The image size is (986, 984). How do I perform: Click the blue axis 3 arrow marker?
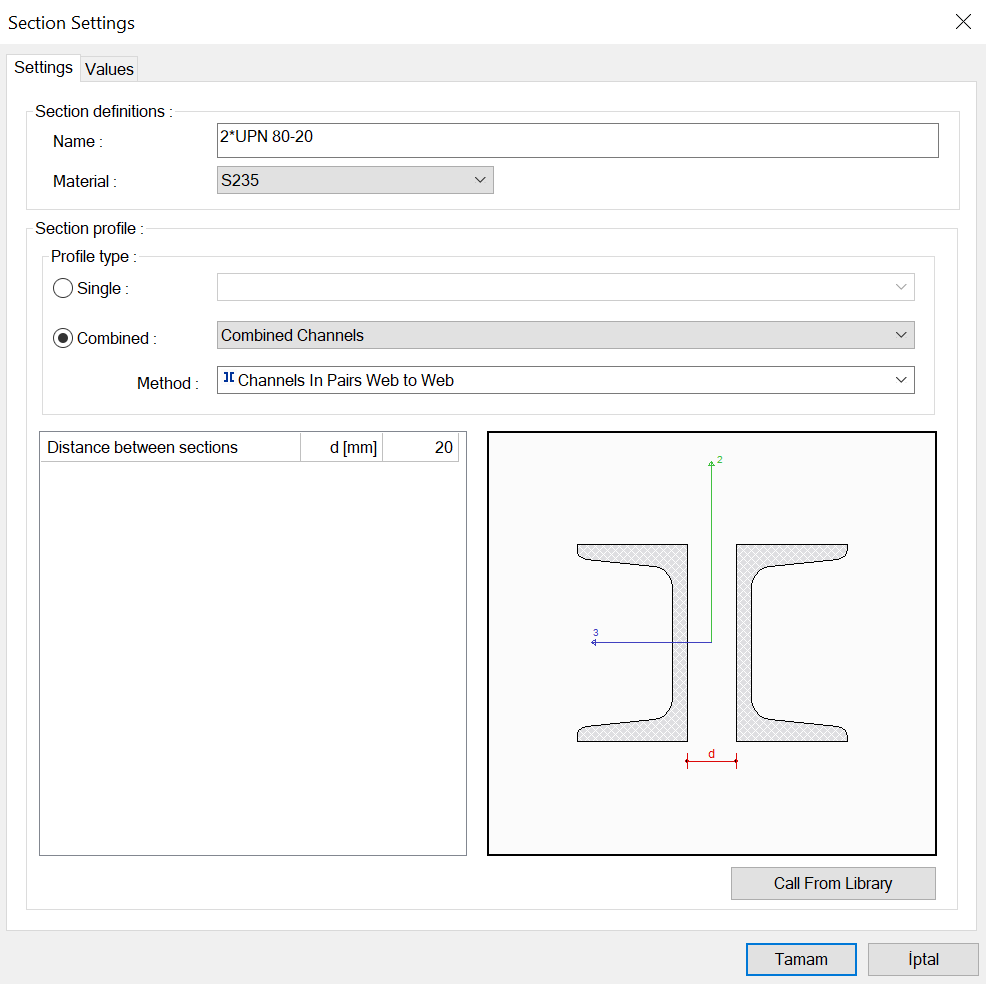[595, 641]
